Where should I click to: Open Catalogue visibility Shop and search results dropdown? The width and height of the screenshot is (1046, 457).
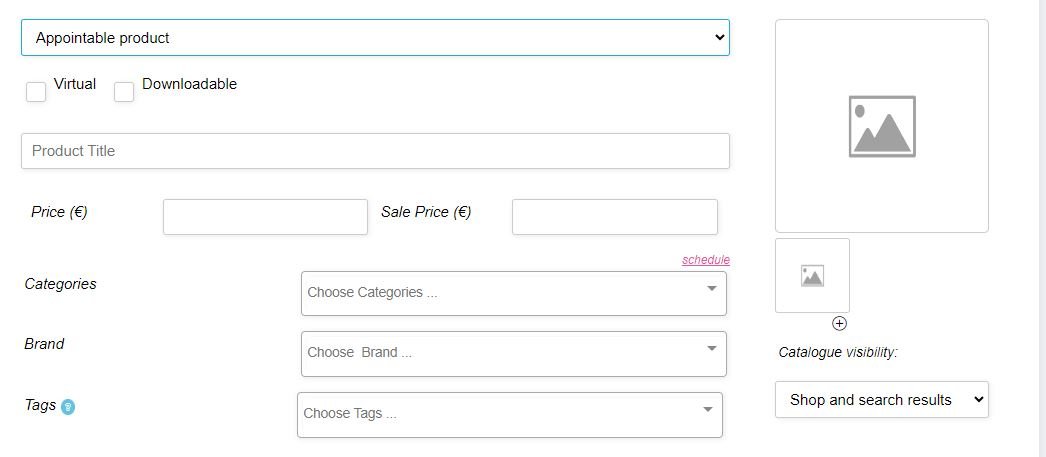click(882, 400)
